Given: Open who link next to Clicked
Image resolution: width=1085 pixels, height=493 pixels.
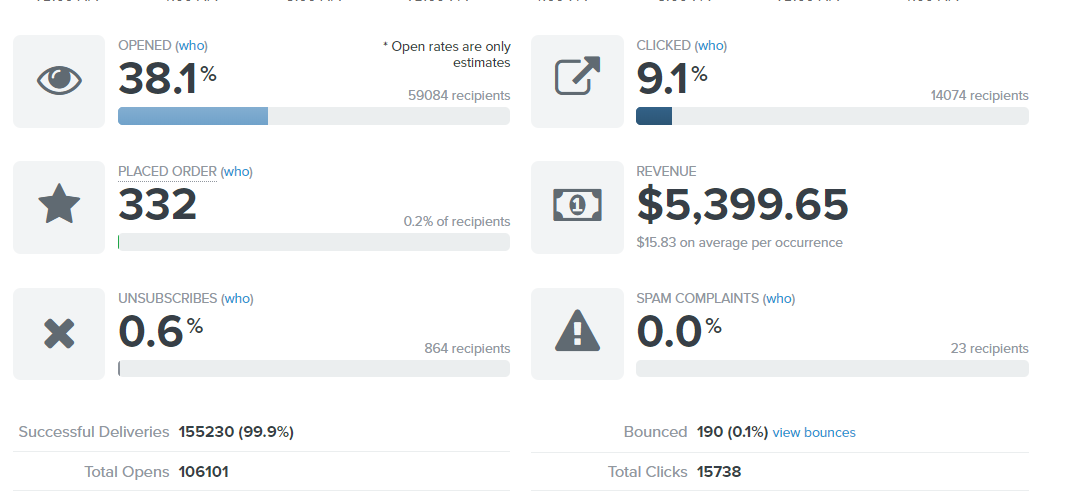Looking at the screenshot, I should coord(711,46).
